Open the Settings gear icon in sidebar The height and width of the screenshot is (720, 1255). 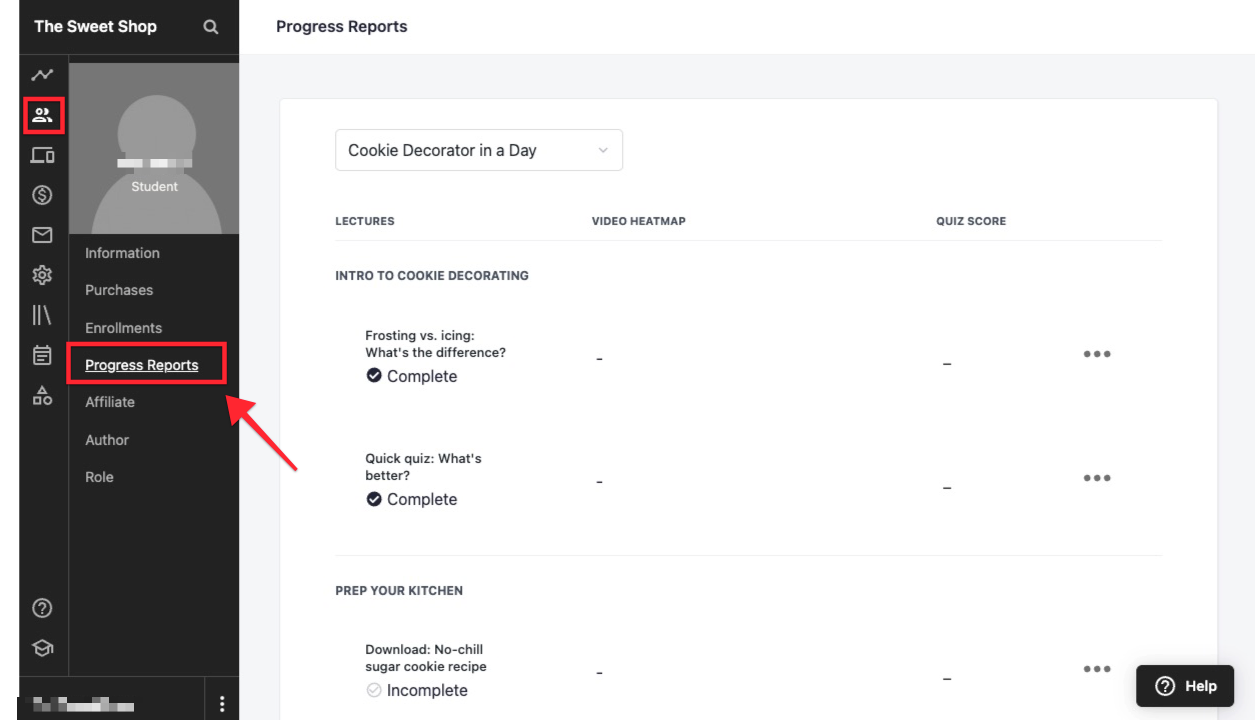[x=42, y=275]
